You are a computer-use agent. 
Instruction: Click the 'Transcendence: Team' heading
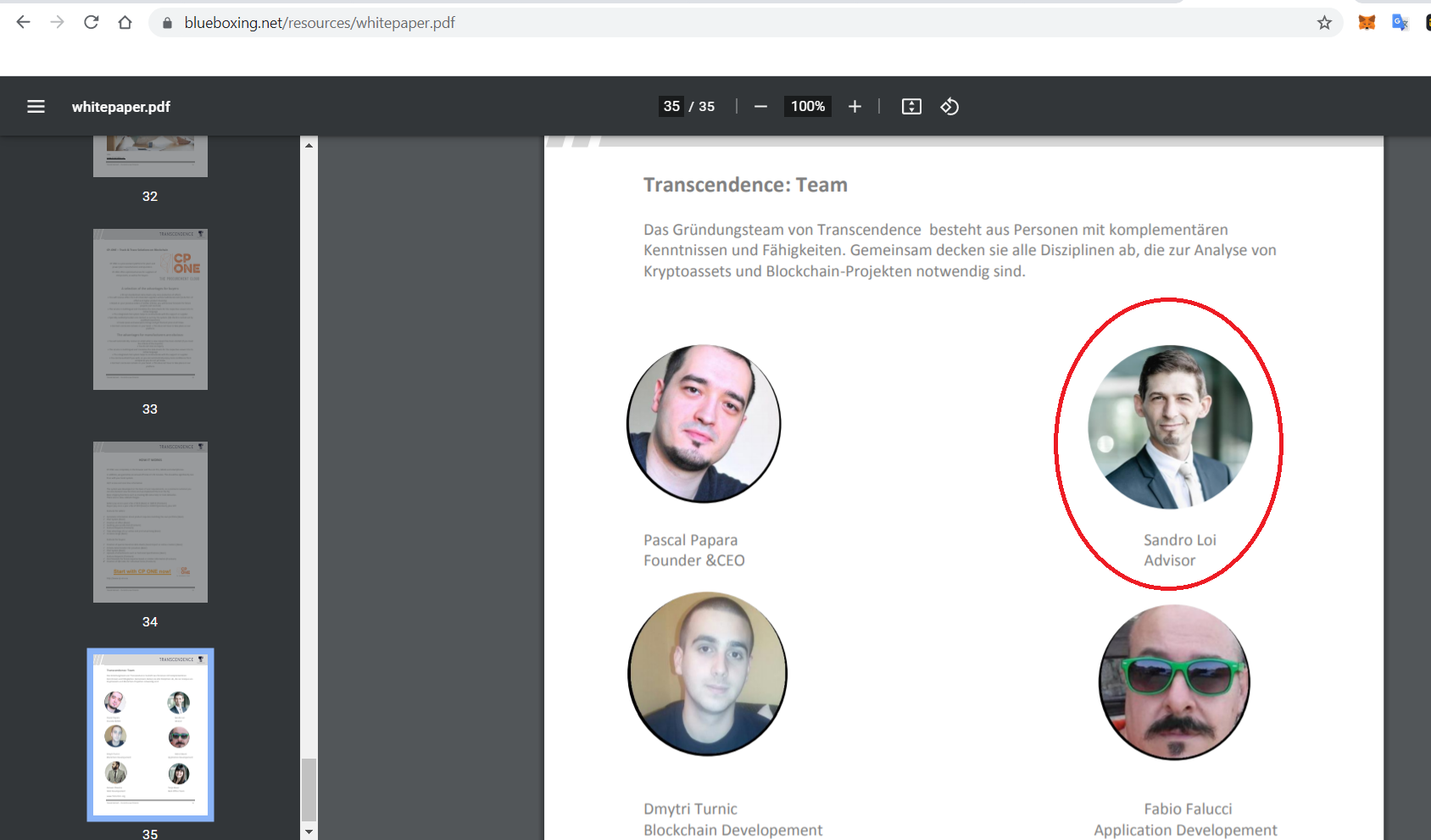click(745, 185)
